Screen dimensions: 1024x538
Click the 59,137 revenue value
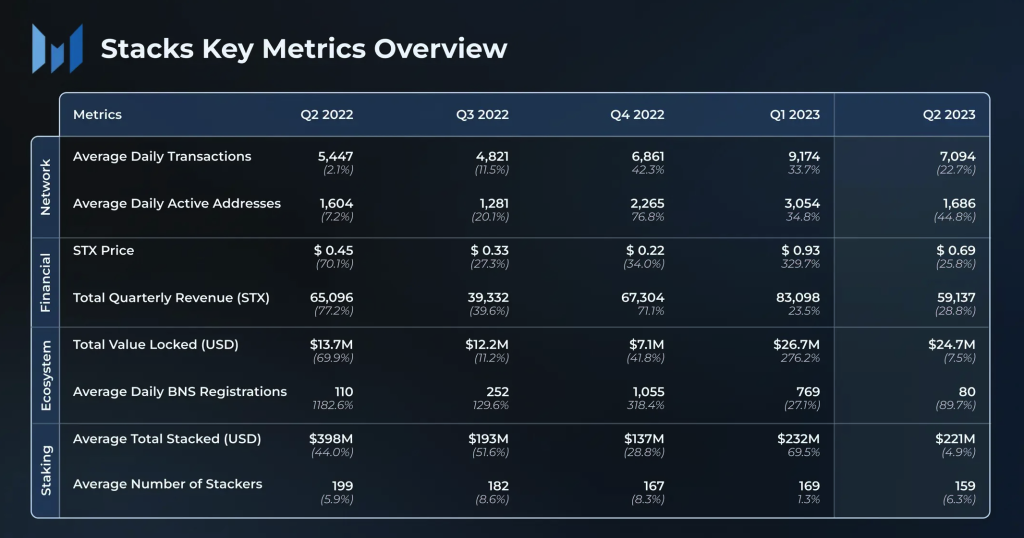coord(956,298)
